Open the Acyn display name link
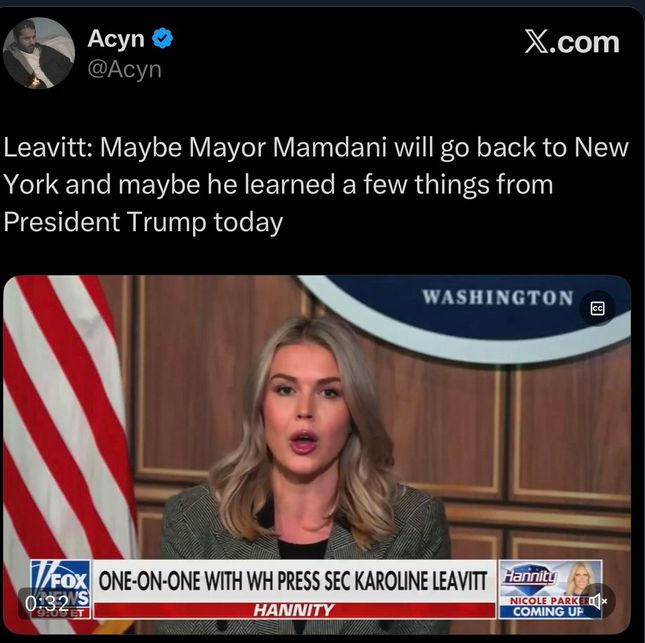645x643 pixels. [x=116, y=39]
